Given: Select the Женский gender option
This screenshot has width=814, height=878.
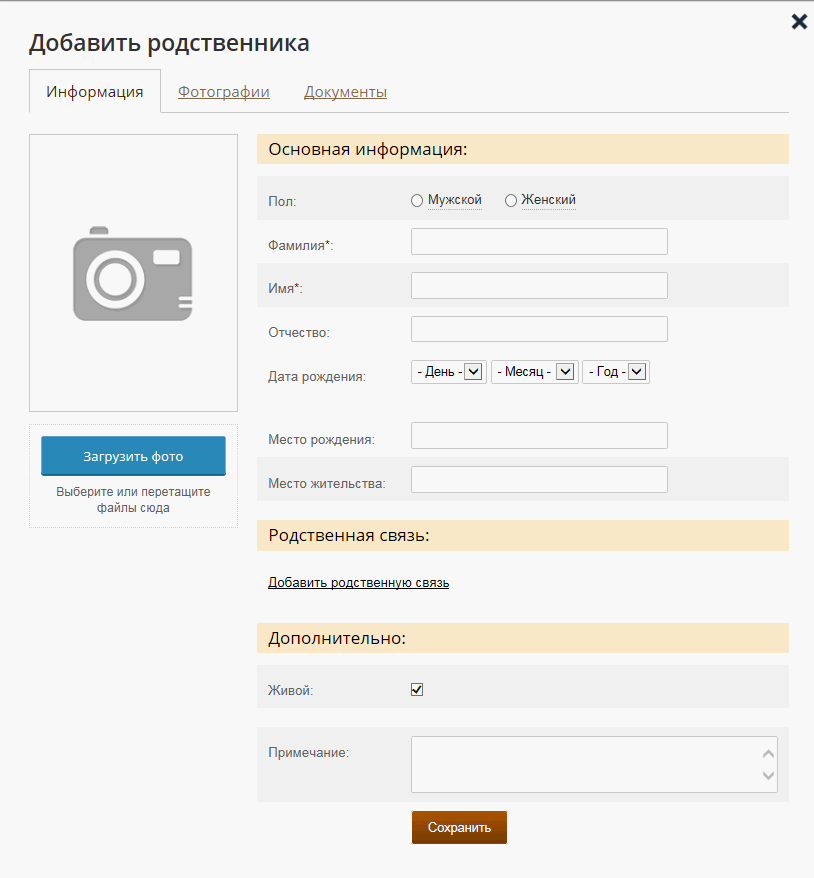Looking at the screenshot, I should [511, 200].
